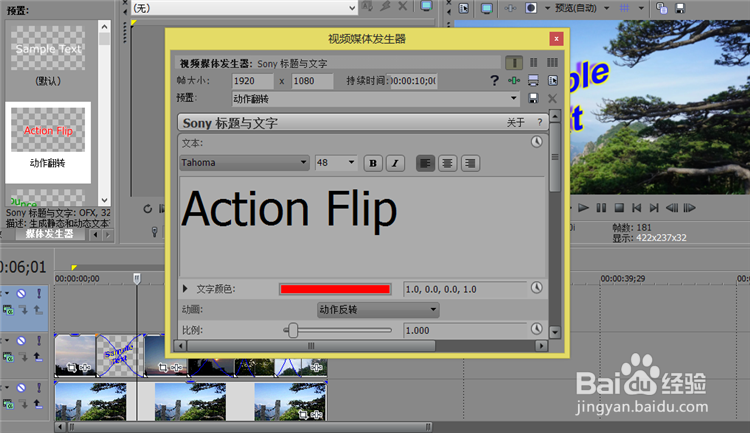This screenshot has height=433, width=750.
Task: Switch to the 媒体发生器 tab
Action: pyautogui.click(x=50, y=234)
